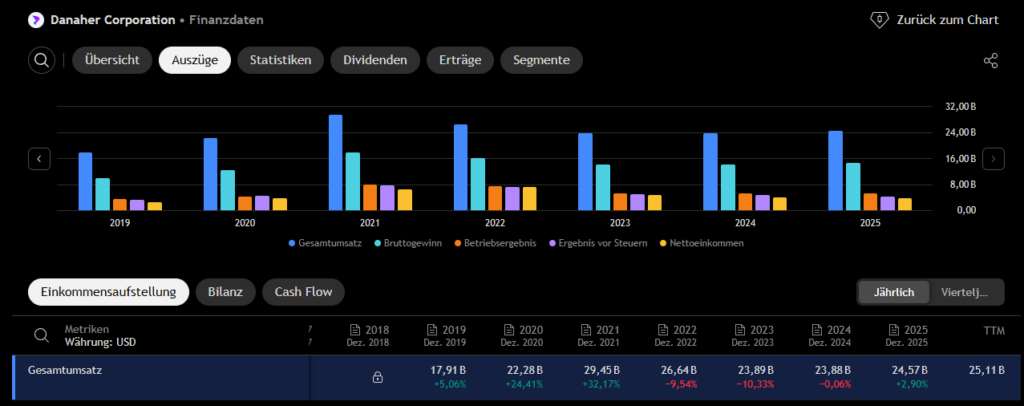The image size is (1024, 406).
Task: Click the -9,54% change in 2022
Action: click(x=681, y=384)
